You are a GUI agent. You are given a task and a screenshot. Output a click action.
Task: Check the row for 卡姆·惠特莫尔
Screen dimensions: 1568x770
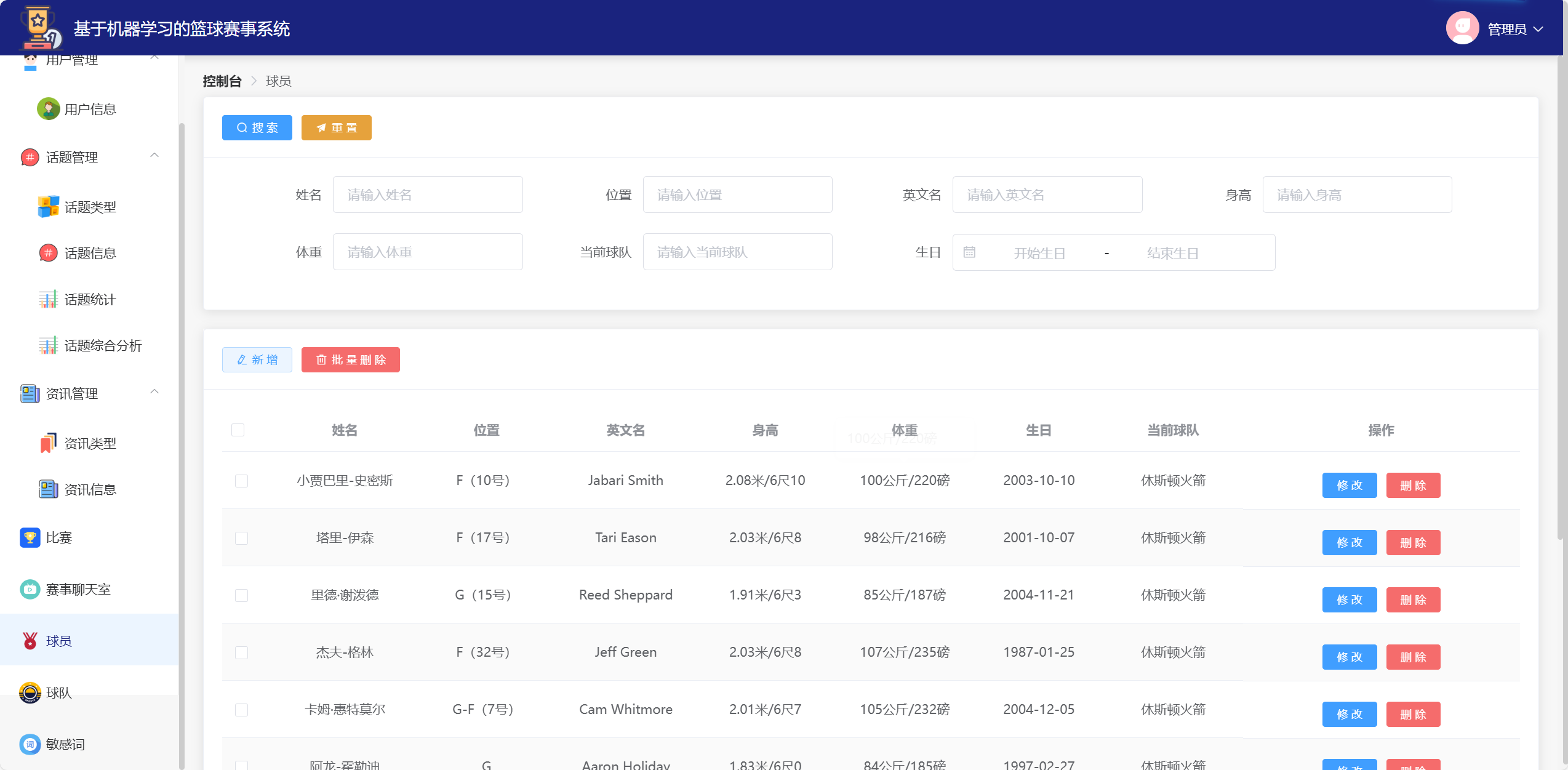pyautogui.click(x=241, y=710)
